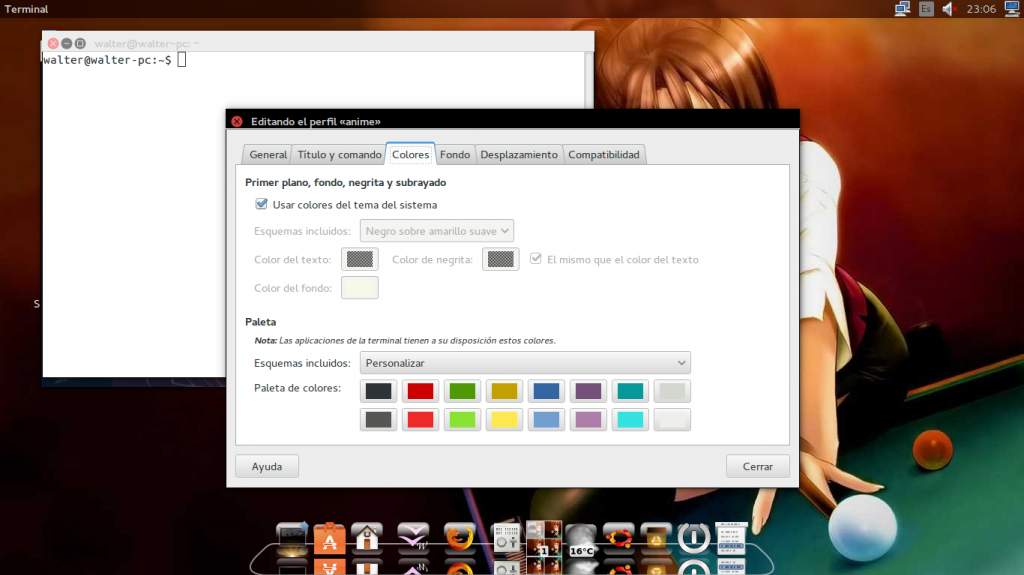
Task: Launch Firefox from the dock
Action: click(459, 538)
